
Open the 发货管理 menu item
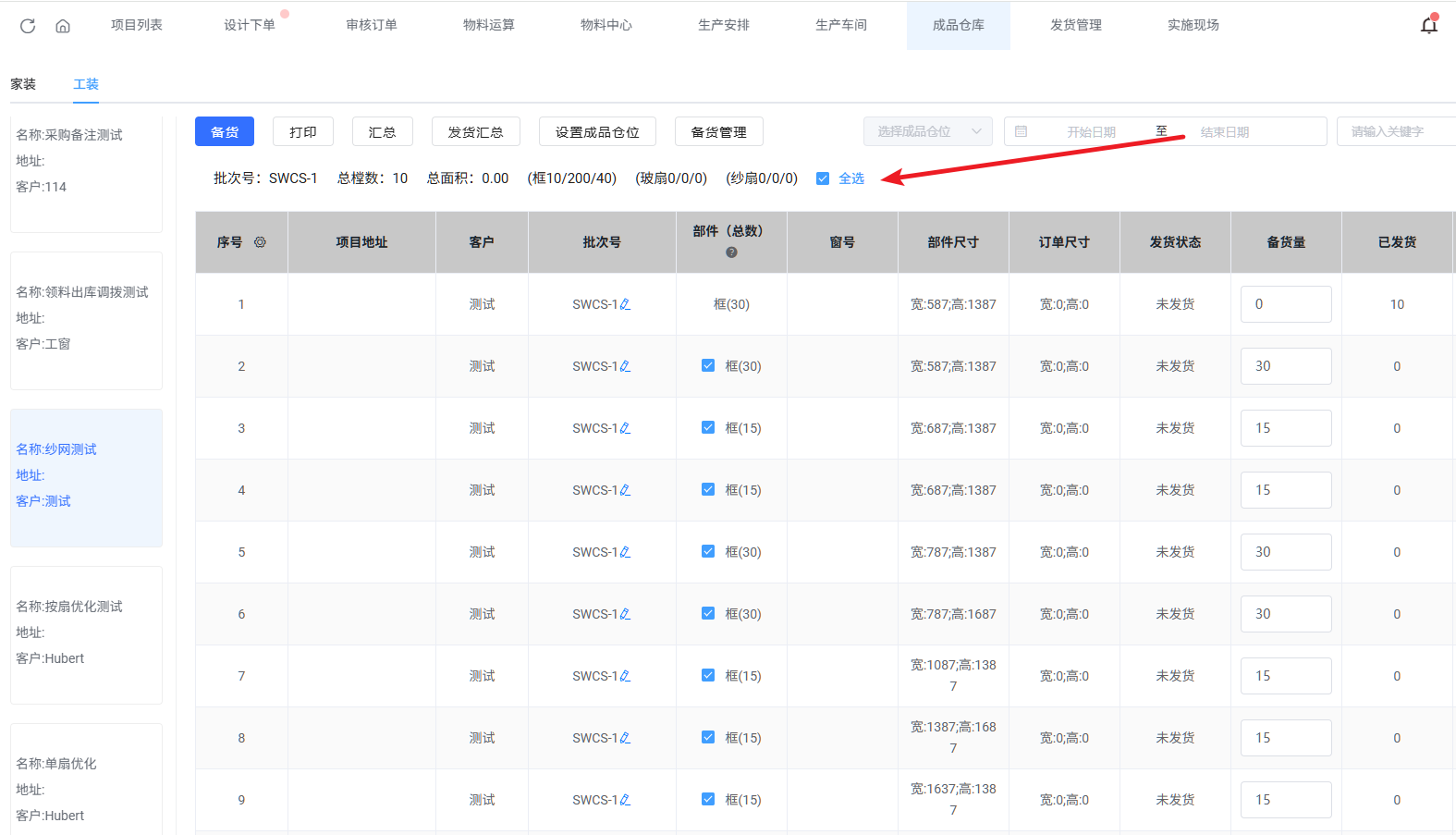pos(1075,25)
